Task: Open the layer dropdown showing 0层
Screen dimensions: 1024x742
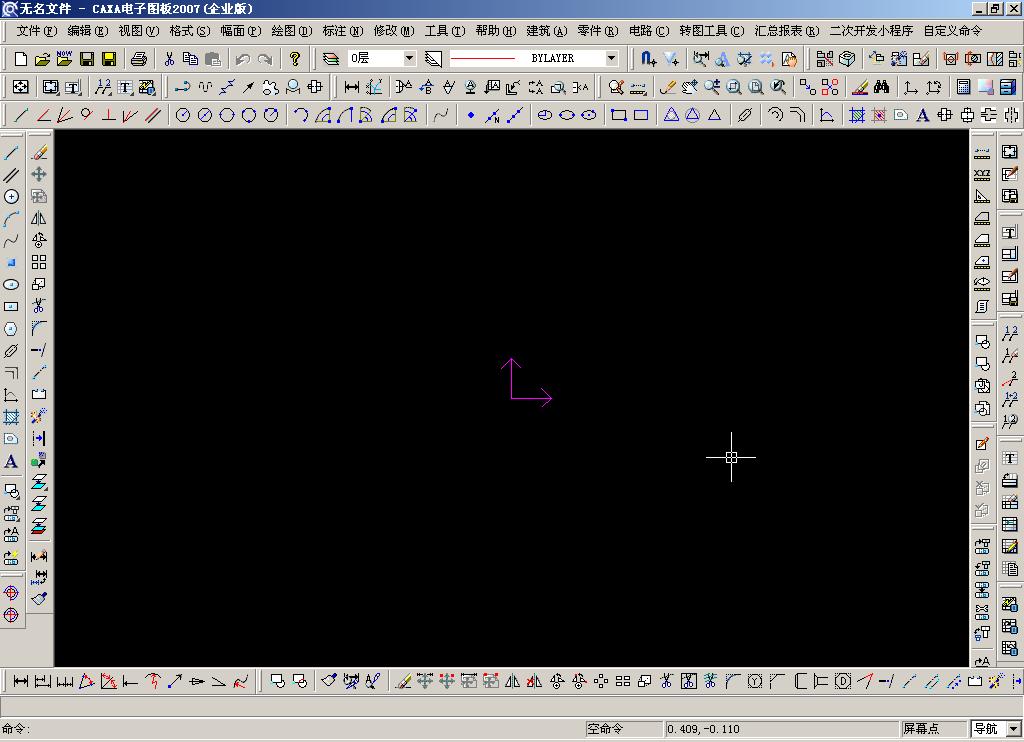Action: 409,58
